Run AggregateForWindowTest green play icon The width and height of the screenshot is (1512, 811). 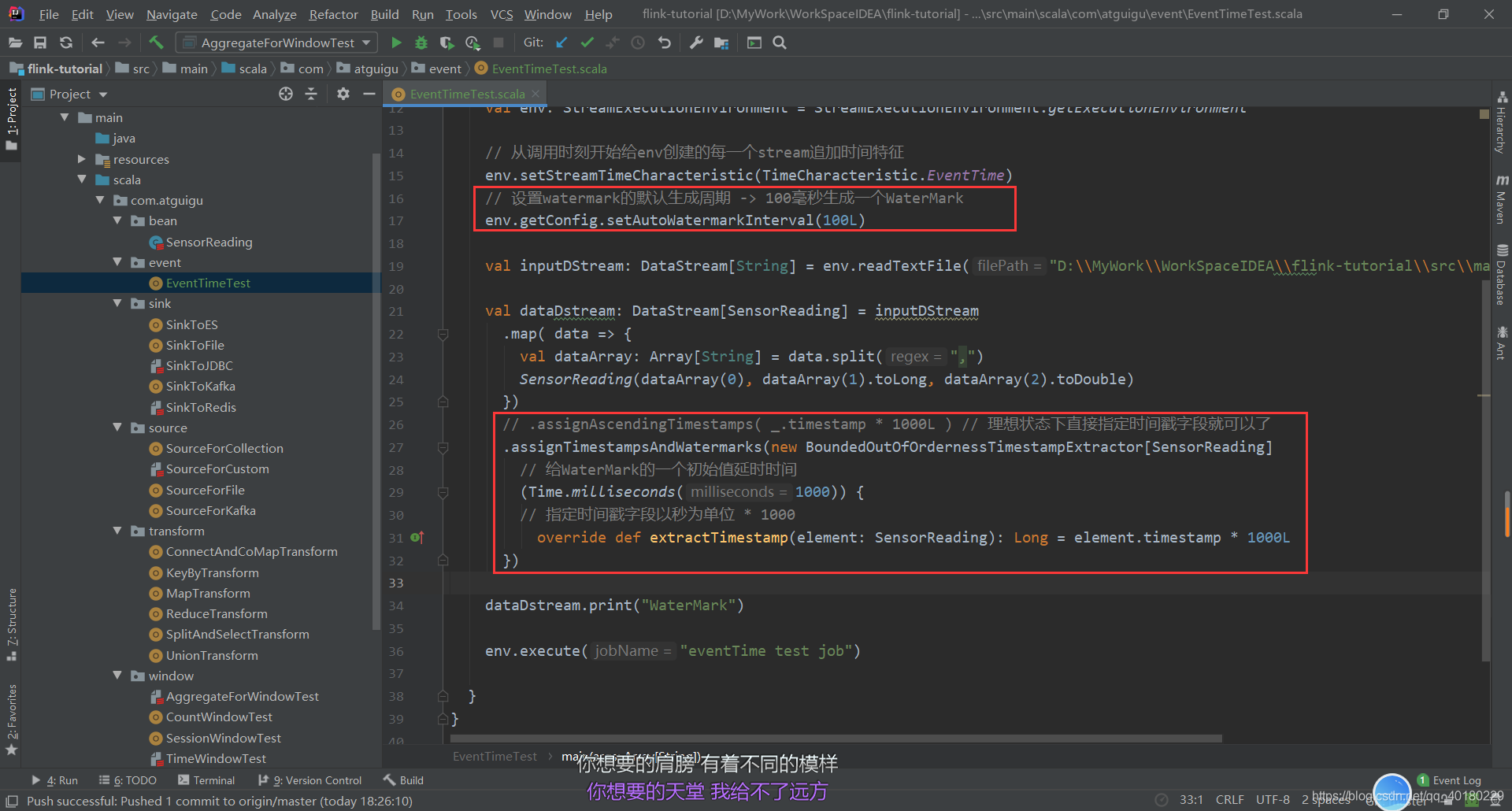396,43
